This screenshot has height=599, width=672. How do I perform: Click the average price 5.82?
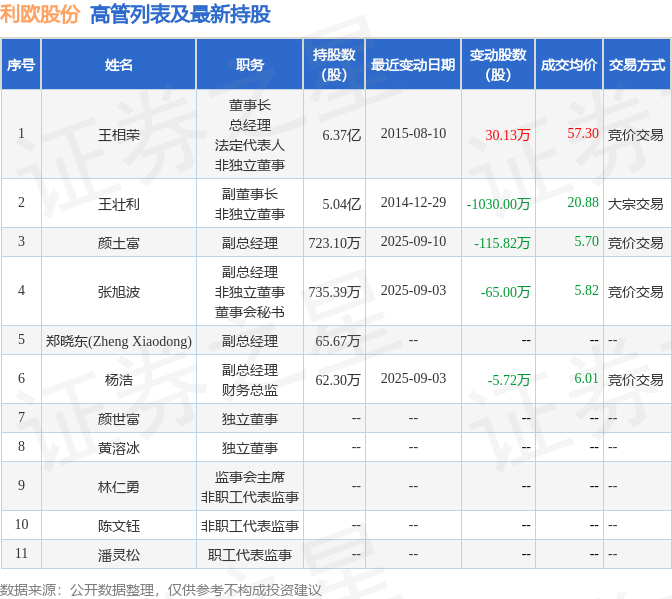pyautogui.click(x=586, y=290)
